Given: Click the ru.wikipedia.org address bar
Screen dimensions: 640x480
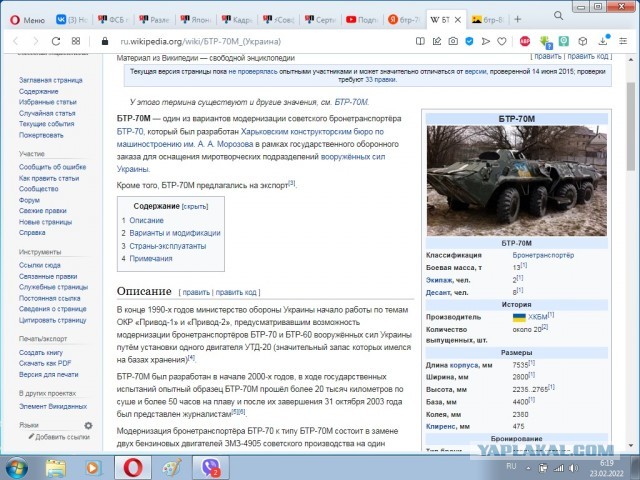Looking at the screenshot, I should [200, 42].
